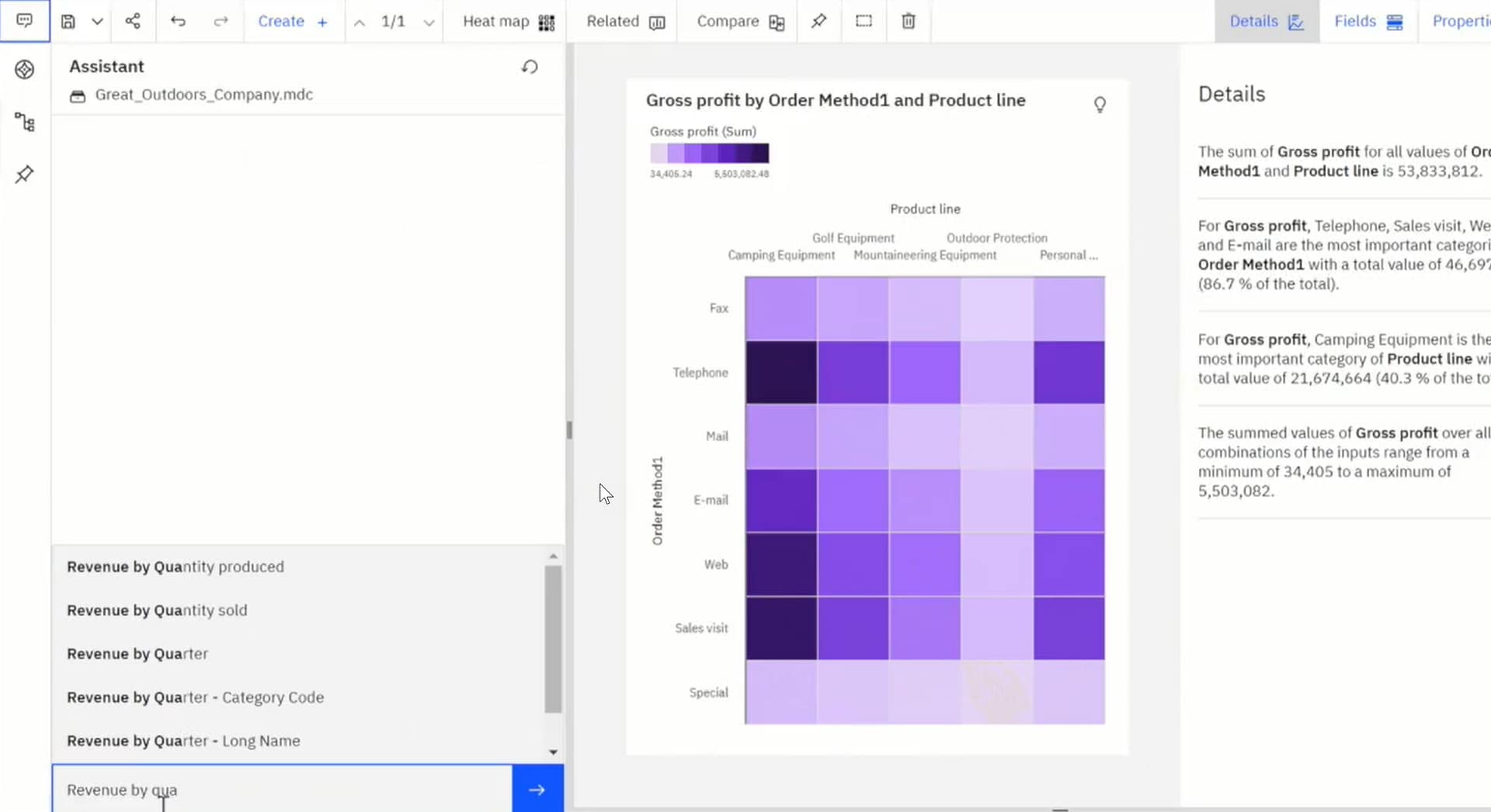Submit the query with the blue arrow button

pyautogui.click(x=537, y=789)
